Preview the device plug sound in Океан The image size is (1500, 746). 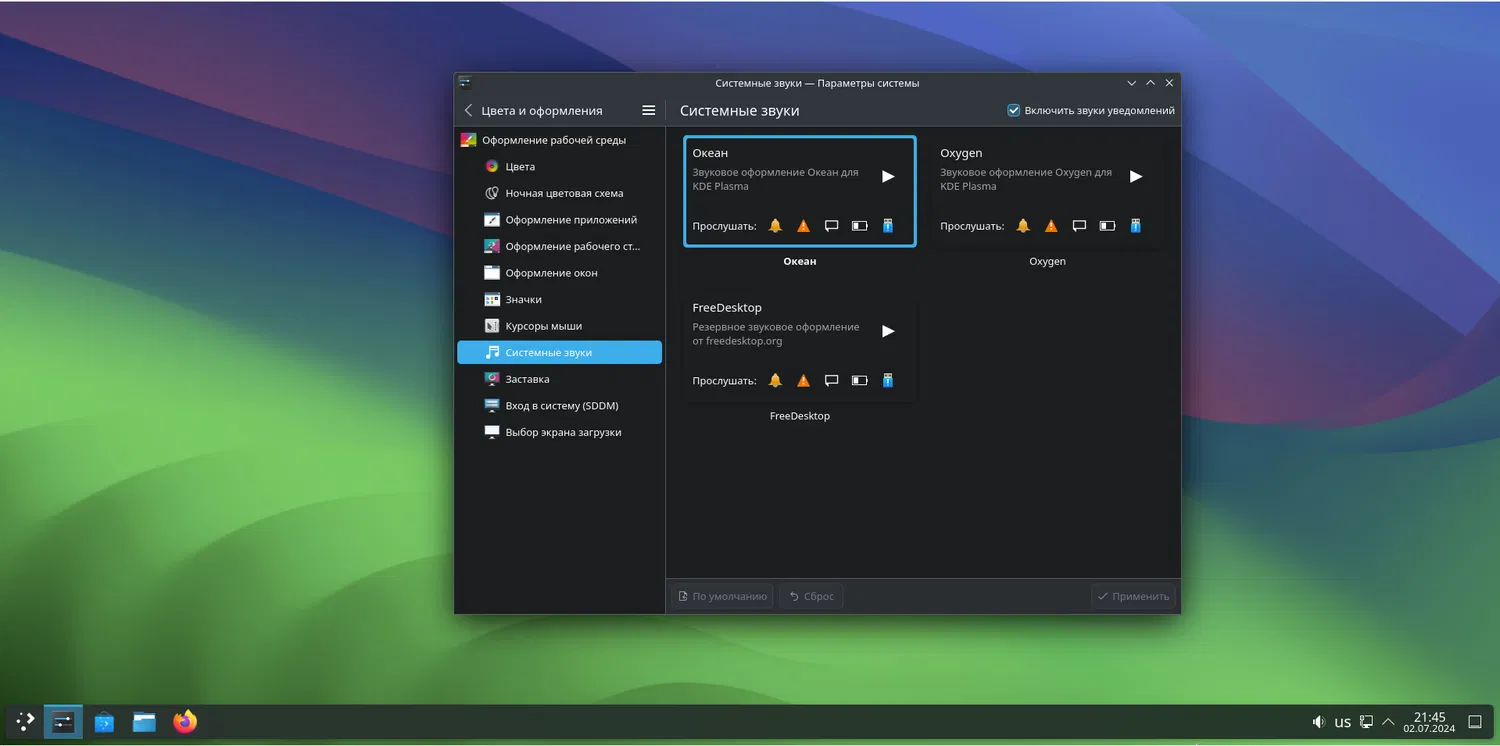887,226
